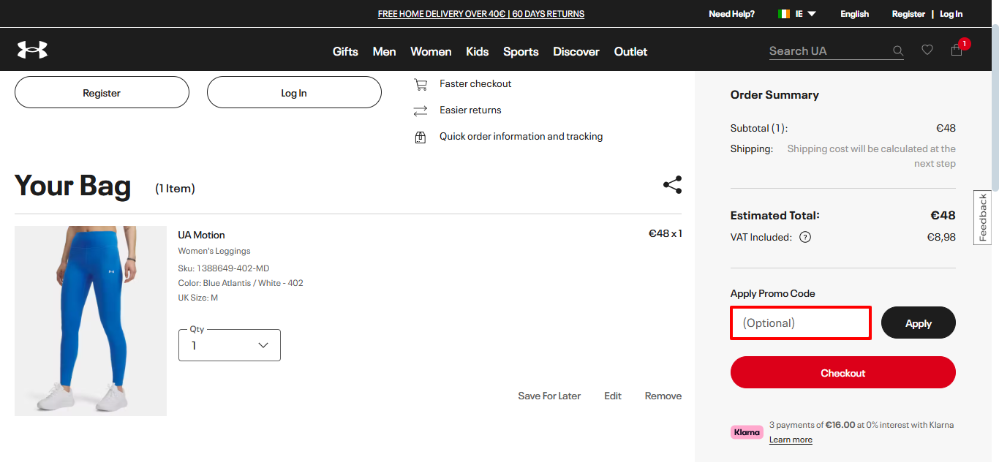Open the Women menu
This screenshot has height=462, width=999.
point(431,52)
